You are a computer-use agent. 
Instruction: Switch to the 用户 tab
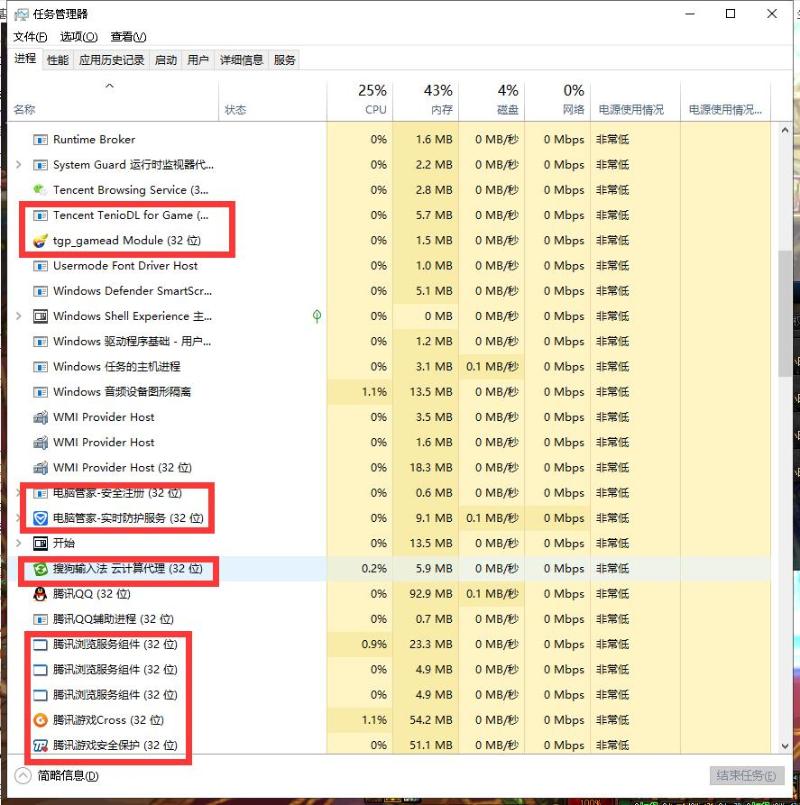coord(198,60)
